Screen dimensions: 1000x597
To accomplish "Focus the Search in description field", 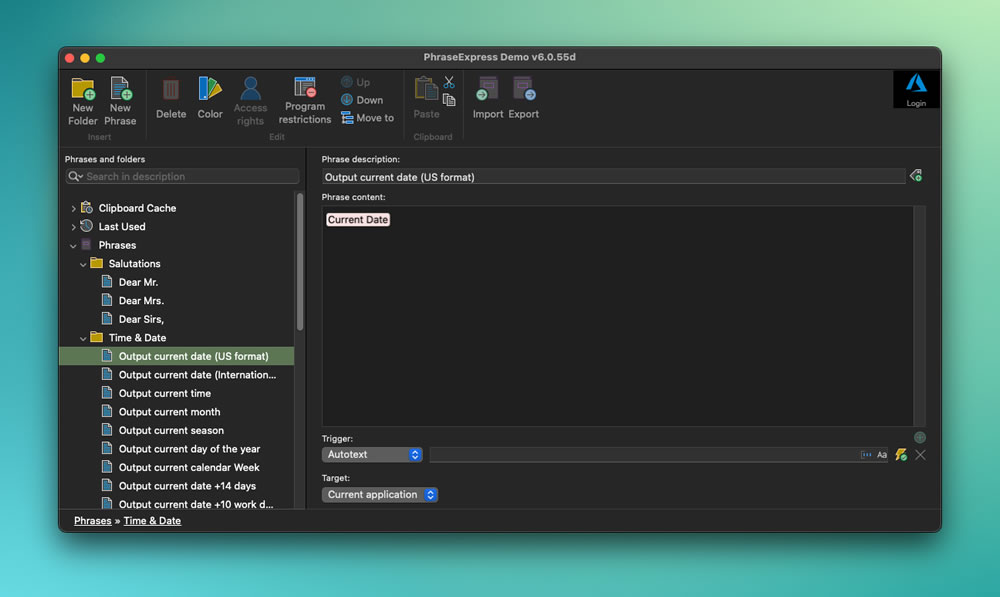I will (x=182, y=176).
